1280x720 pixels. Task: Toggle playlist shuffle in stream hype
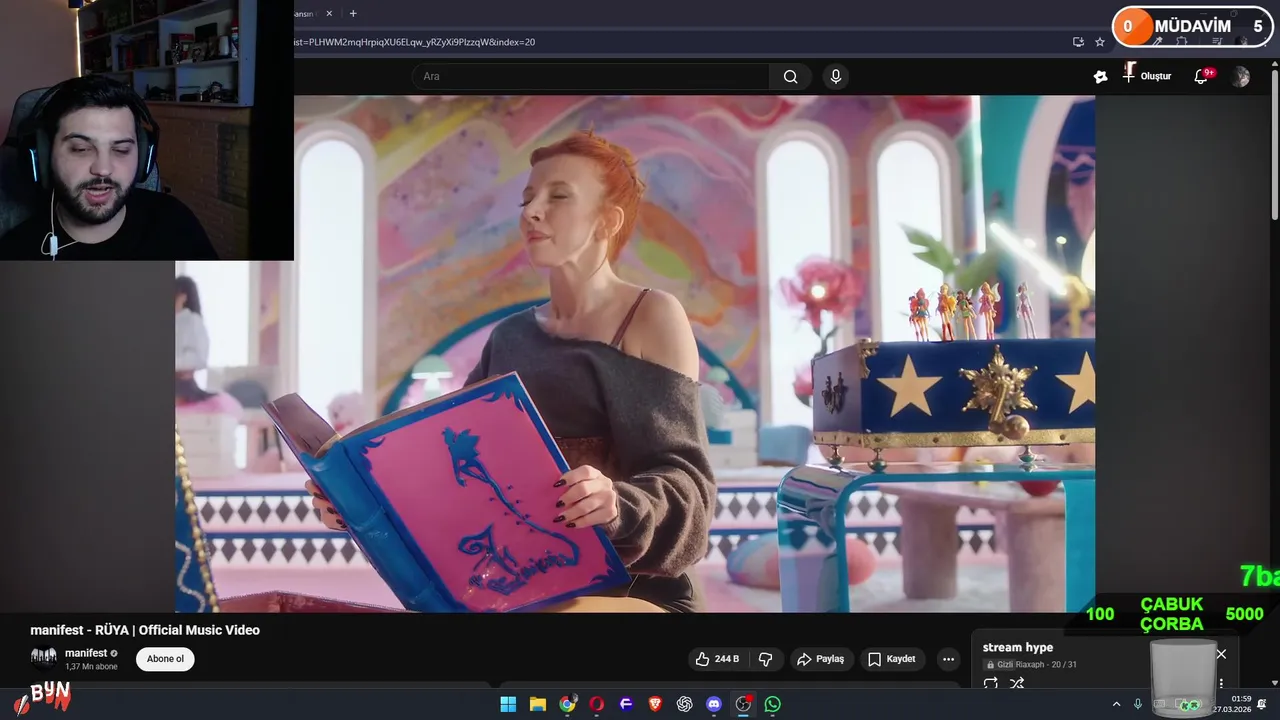(1017, 684)
